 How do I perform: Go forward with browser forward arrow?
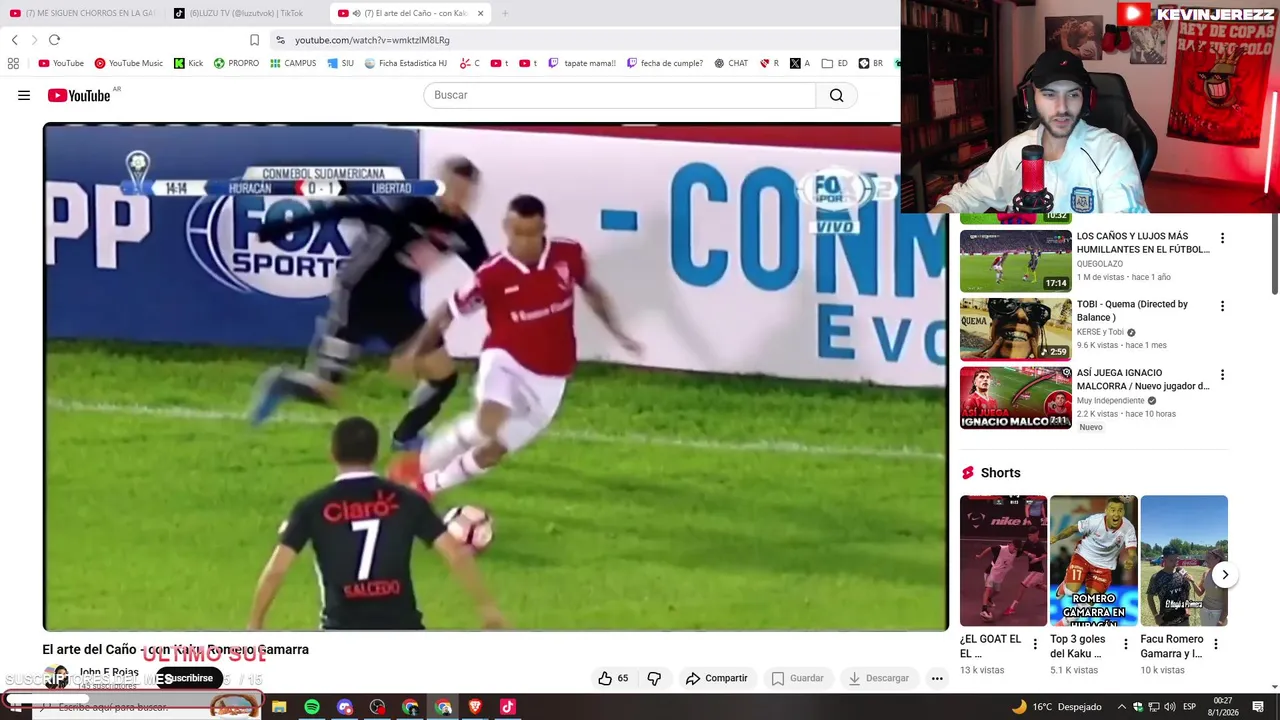coord(34,40)
